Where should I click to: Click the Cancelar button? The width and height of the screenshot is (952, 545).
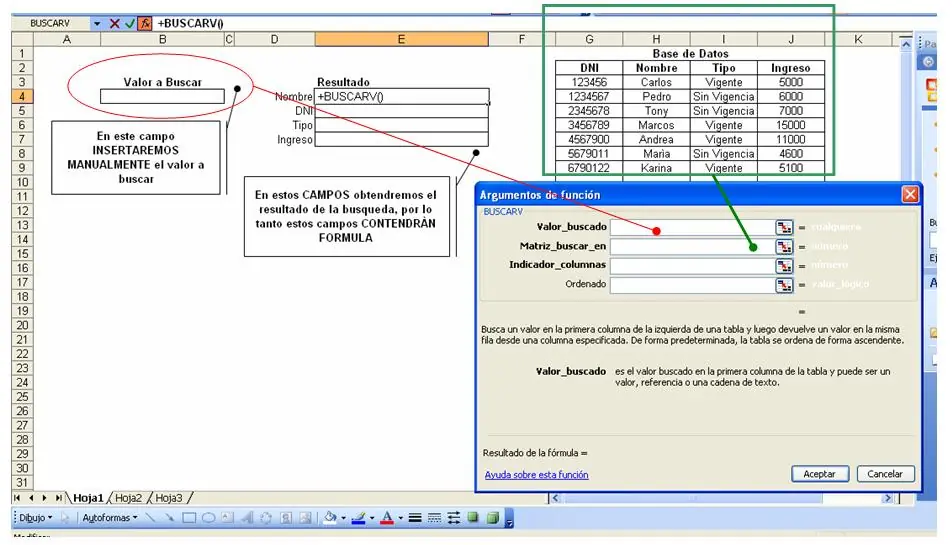(885, 474)
